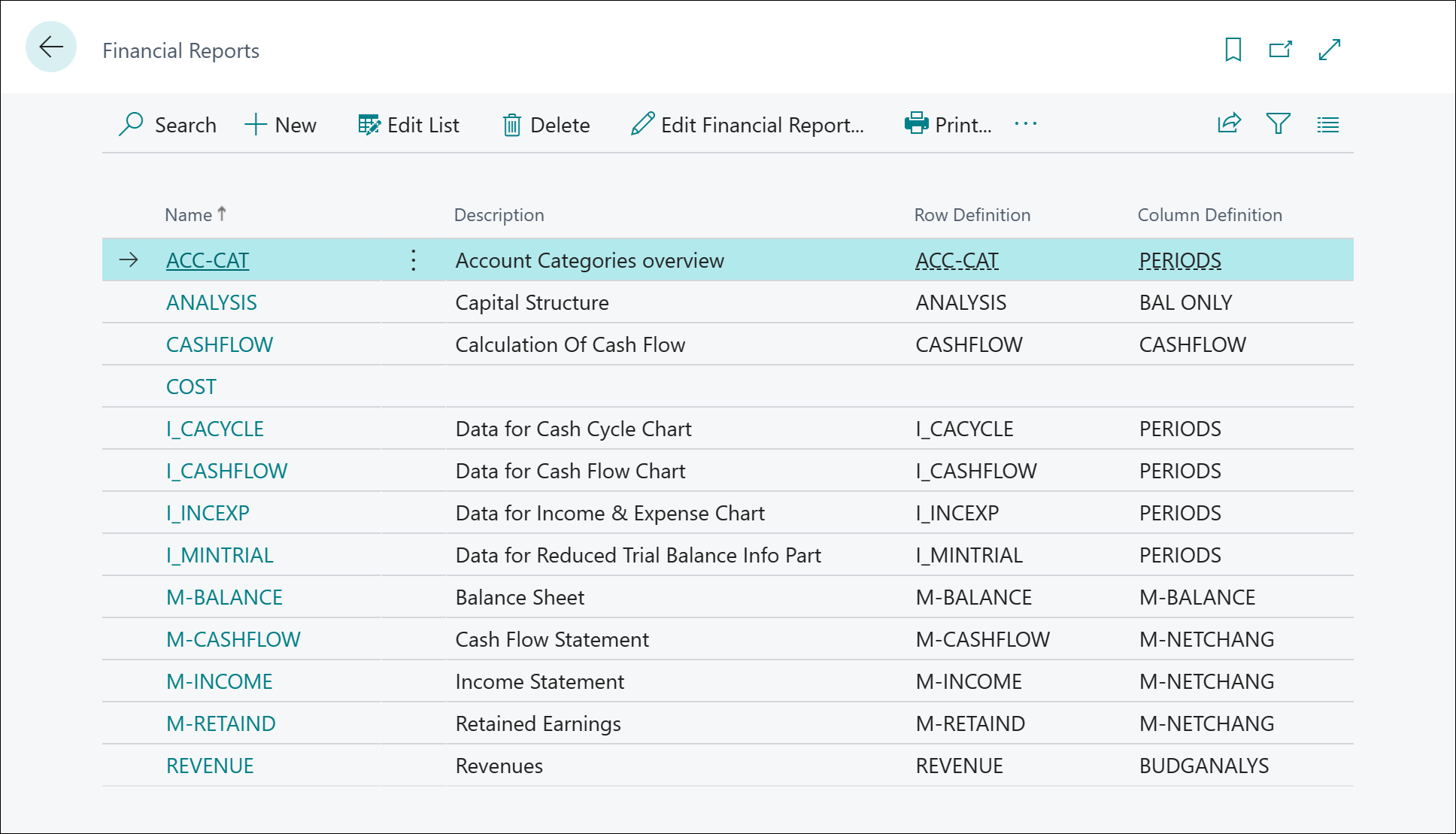Open the Search function
The height and width of the screenshot is (834, 1456).
tap(167, 125)
